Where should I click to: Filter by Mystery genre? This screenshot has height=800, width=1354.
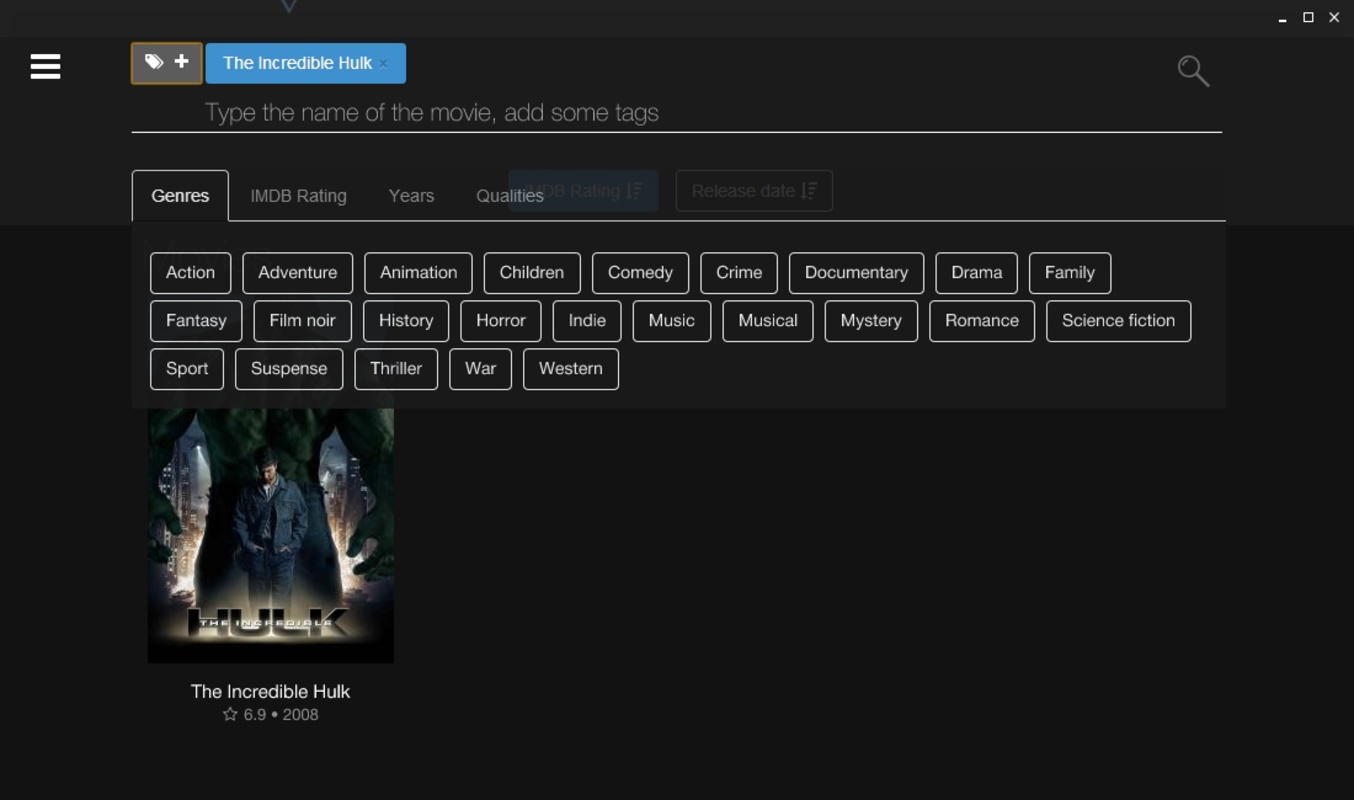871,321
